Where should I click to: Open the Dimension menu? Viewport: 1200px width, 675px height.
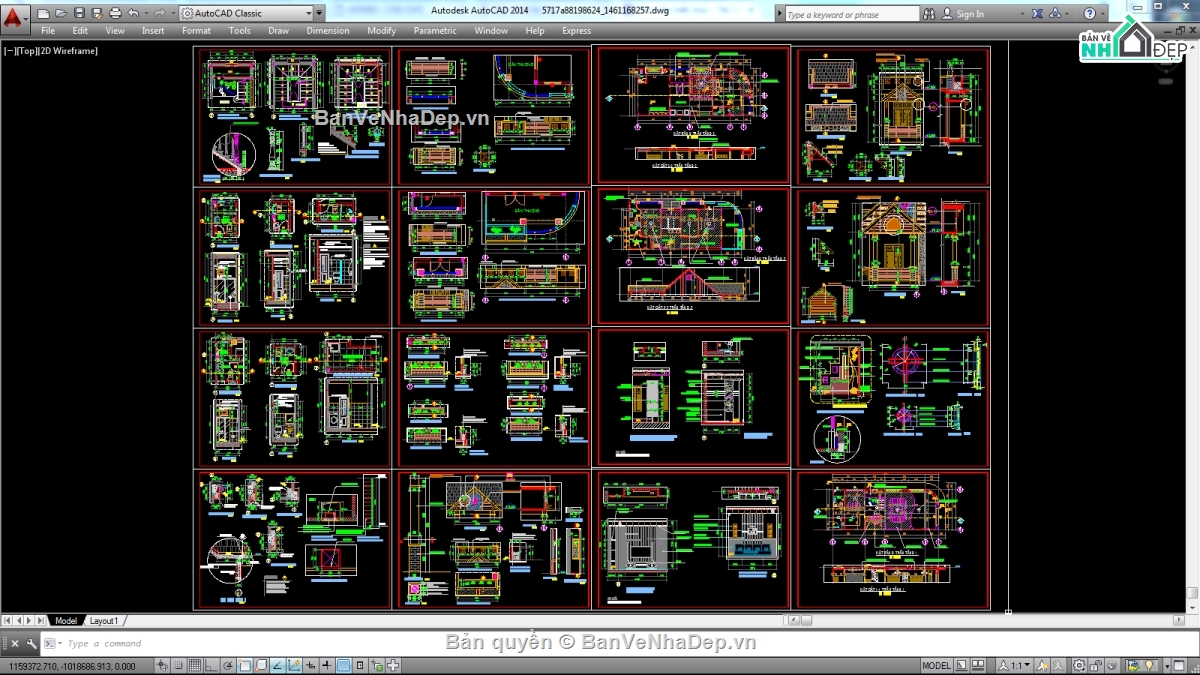[327, 31]
